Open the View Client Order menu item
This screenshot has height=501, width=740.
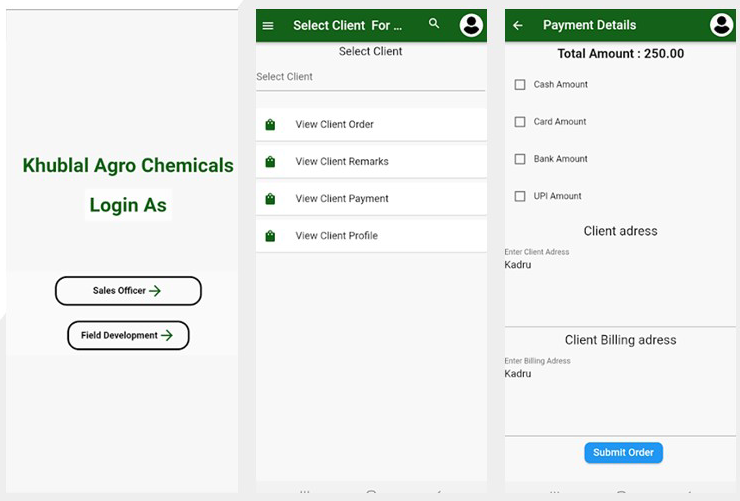tap(371, 125)
